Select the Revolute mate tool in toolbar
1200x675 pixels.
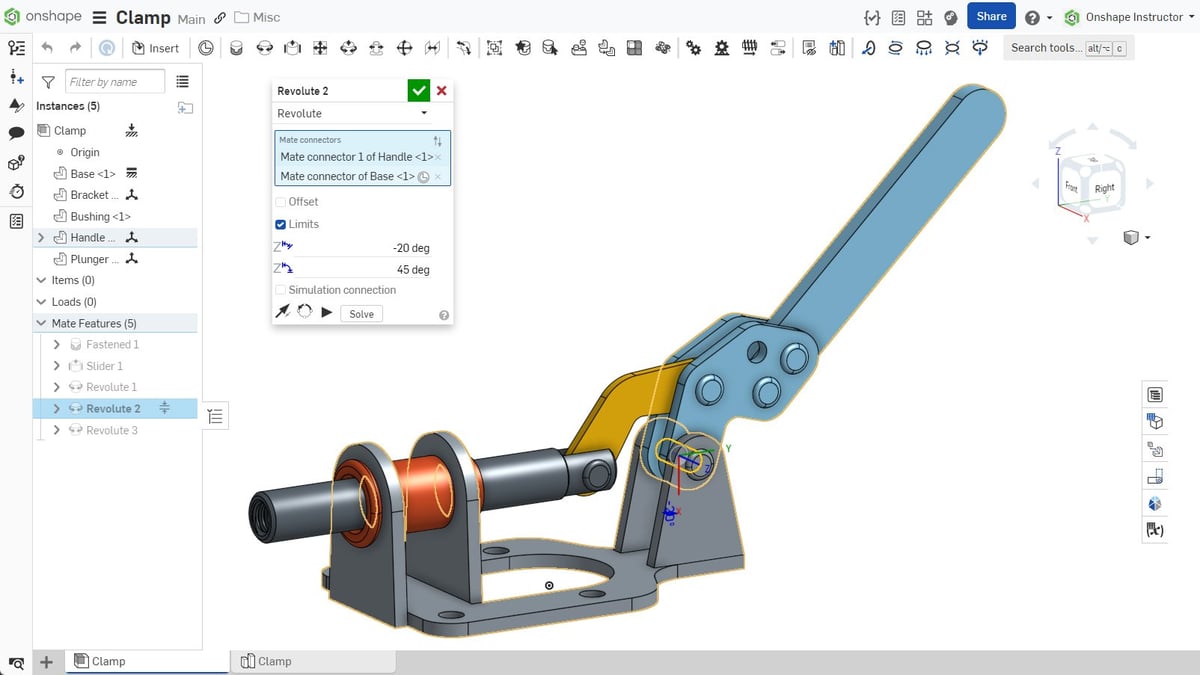point(264,48)
